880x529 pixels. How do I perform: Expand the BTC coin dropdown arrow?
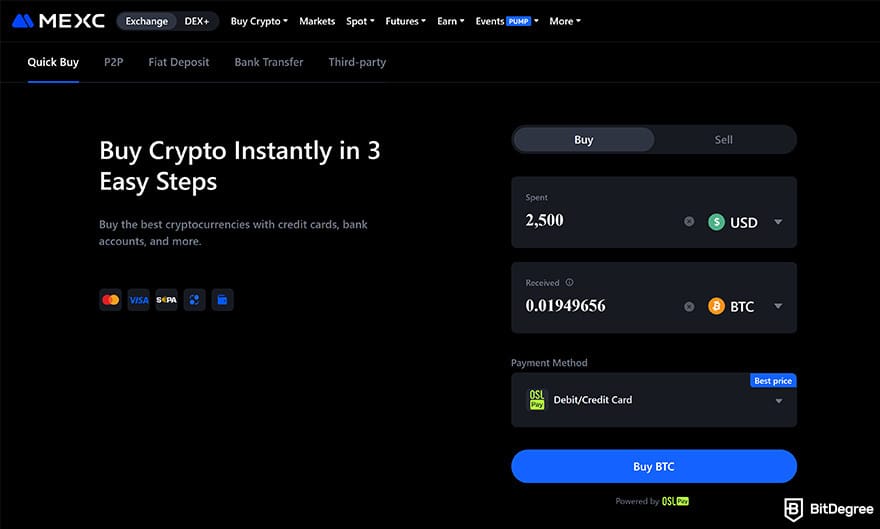(x=778, y=306)
